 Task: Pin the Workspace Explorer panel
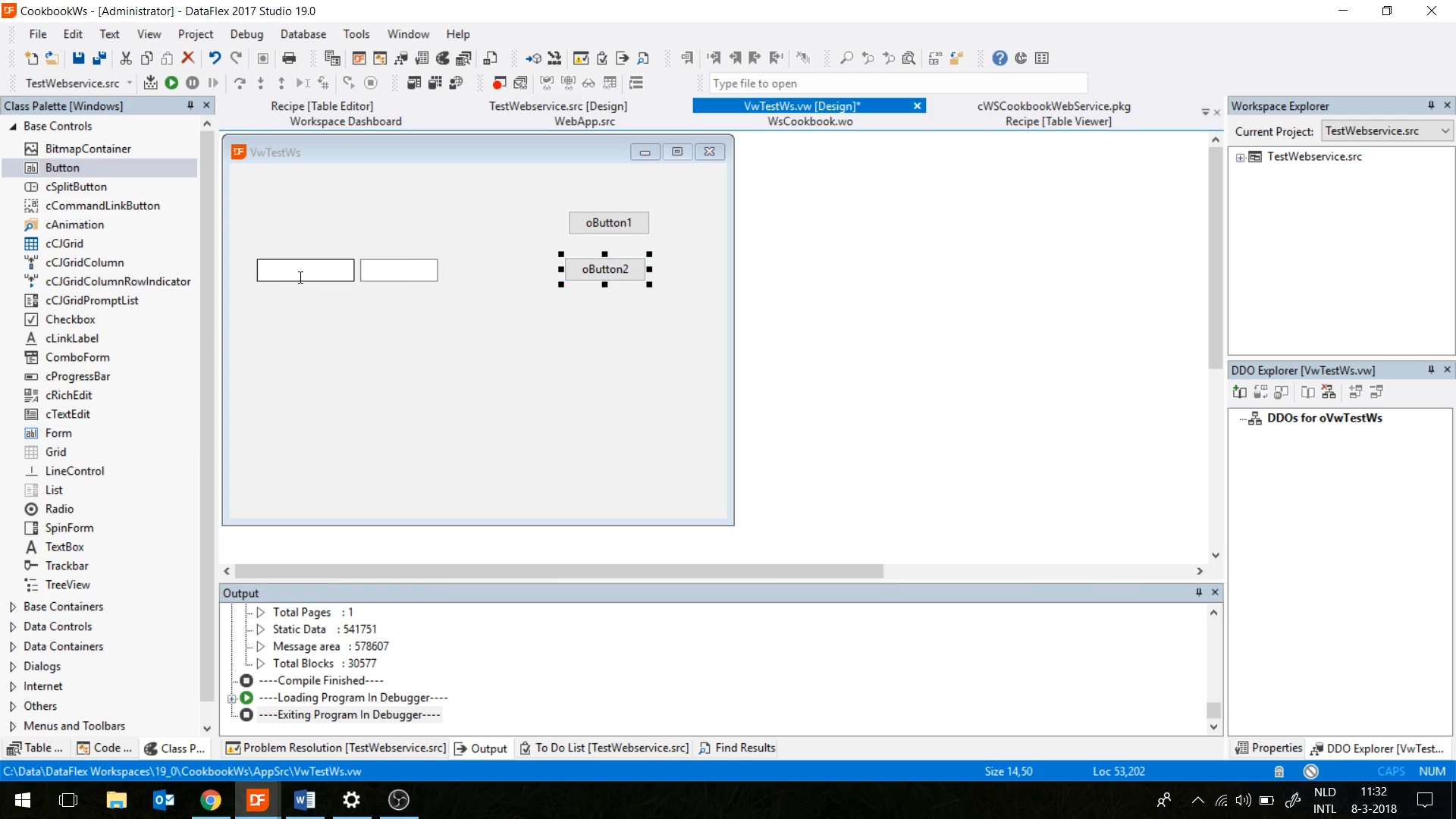(x=1431, y=105)
